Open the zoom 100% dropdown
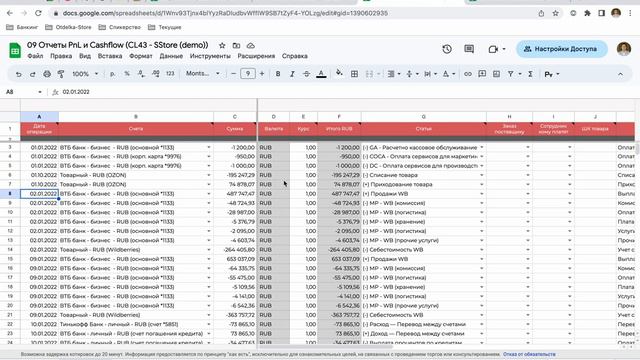The height and width of the screenshot is (360, 640). point(85,74)
